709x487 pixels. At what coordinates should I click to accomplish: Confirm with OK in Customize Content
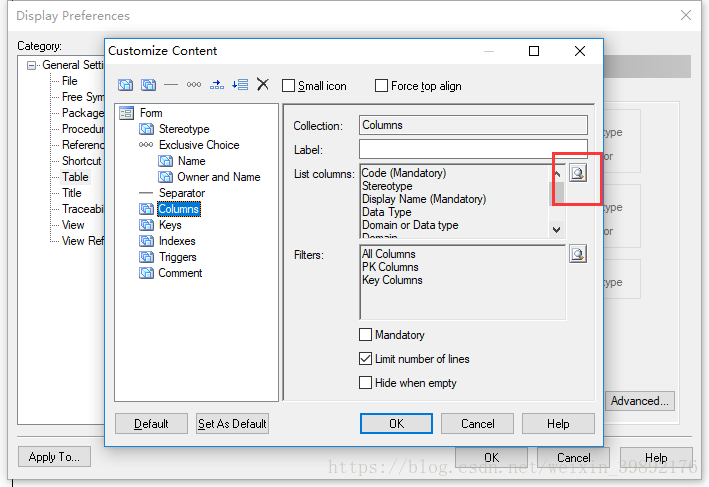click(x=396, y=424)
